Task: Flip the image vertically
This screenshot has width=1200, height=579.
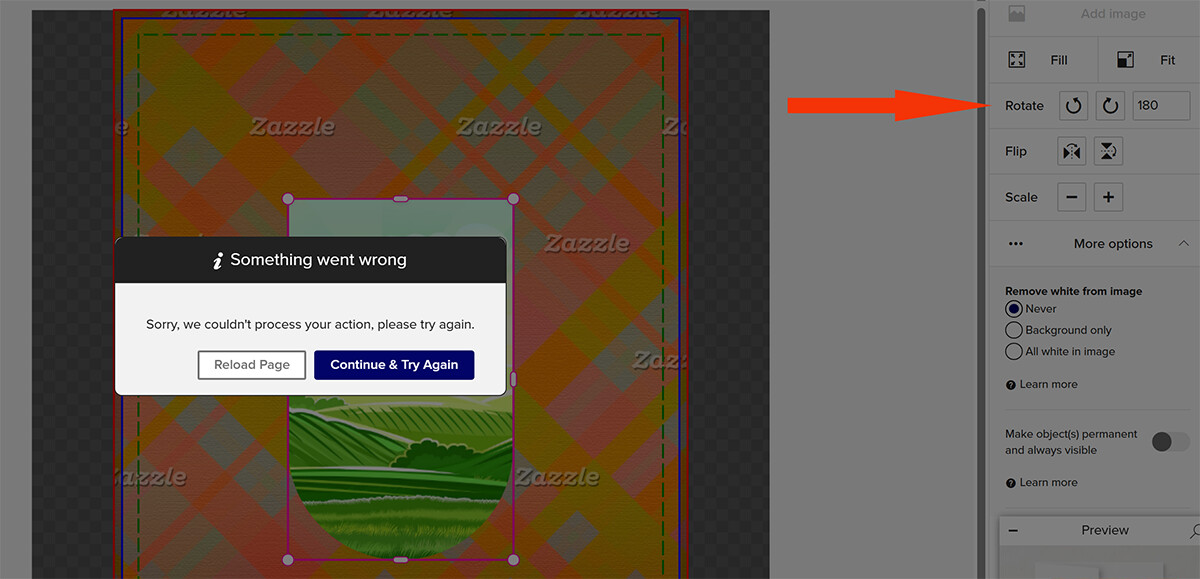Action: coord(1108,152)
